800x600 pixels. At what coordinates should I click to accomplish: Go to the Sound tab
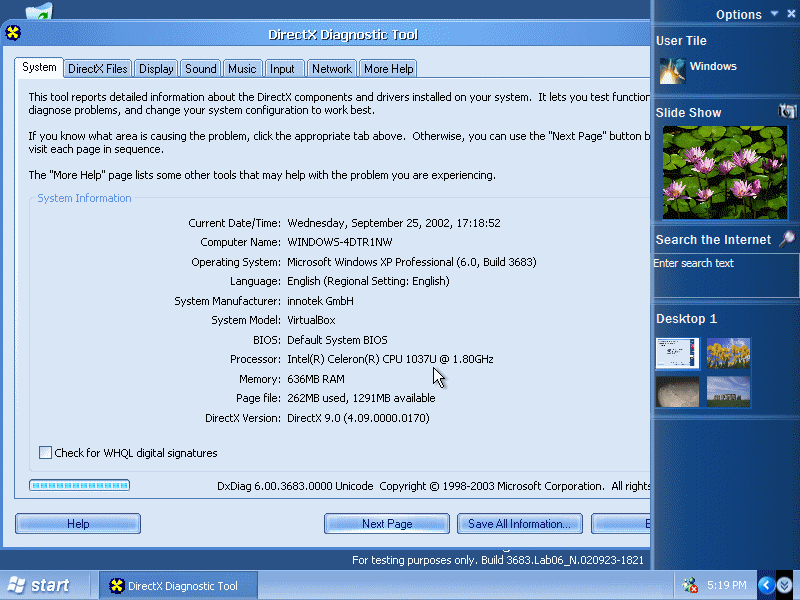[201, 69]
